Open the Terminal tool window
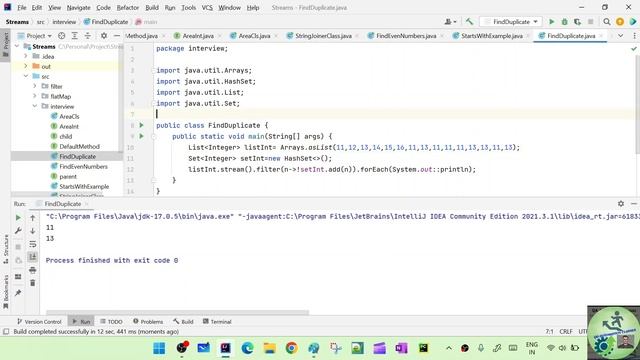 (x=217, y=322)
